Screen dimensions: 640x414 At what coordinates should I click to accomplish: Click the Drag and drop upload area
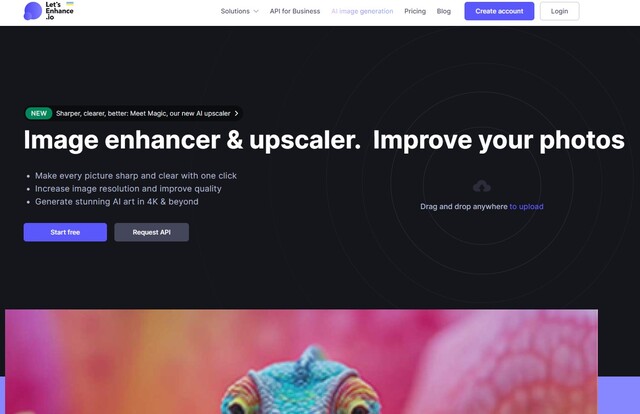[482, 195]
